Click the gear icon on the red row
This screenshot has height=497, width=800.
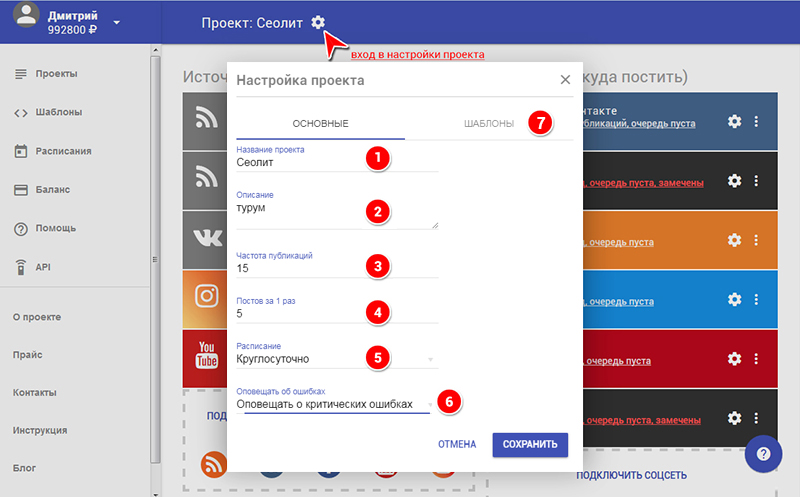(x=734, y=358)
